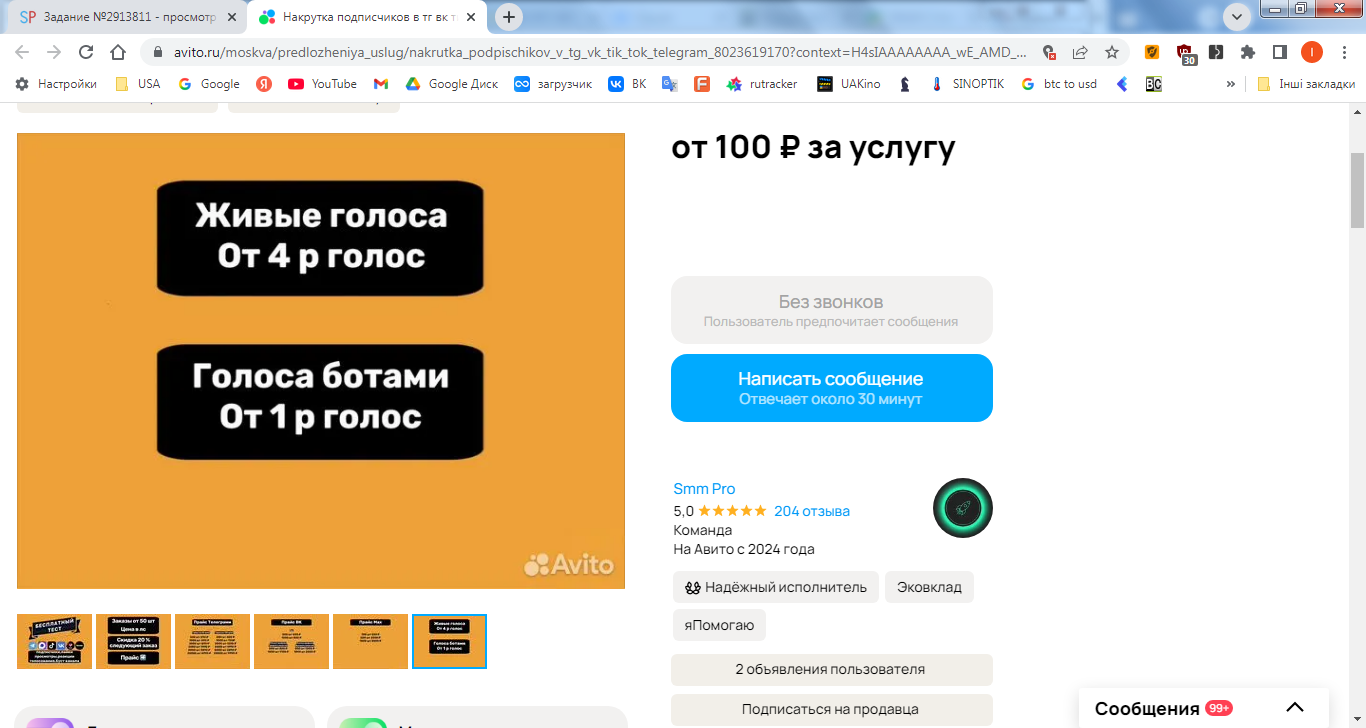Screen dimensions: 1366x728
Task: Open btc to usd bookmark
Action: click(1059, 84)
